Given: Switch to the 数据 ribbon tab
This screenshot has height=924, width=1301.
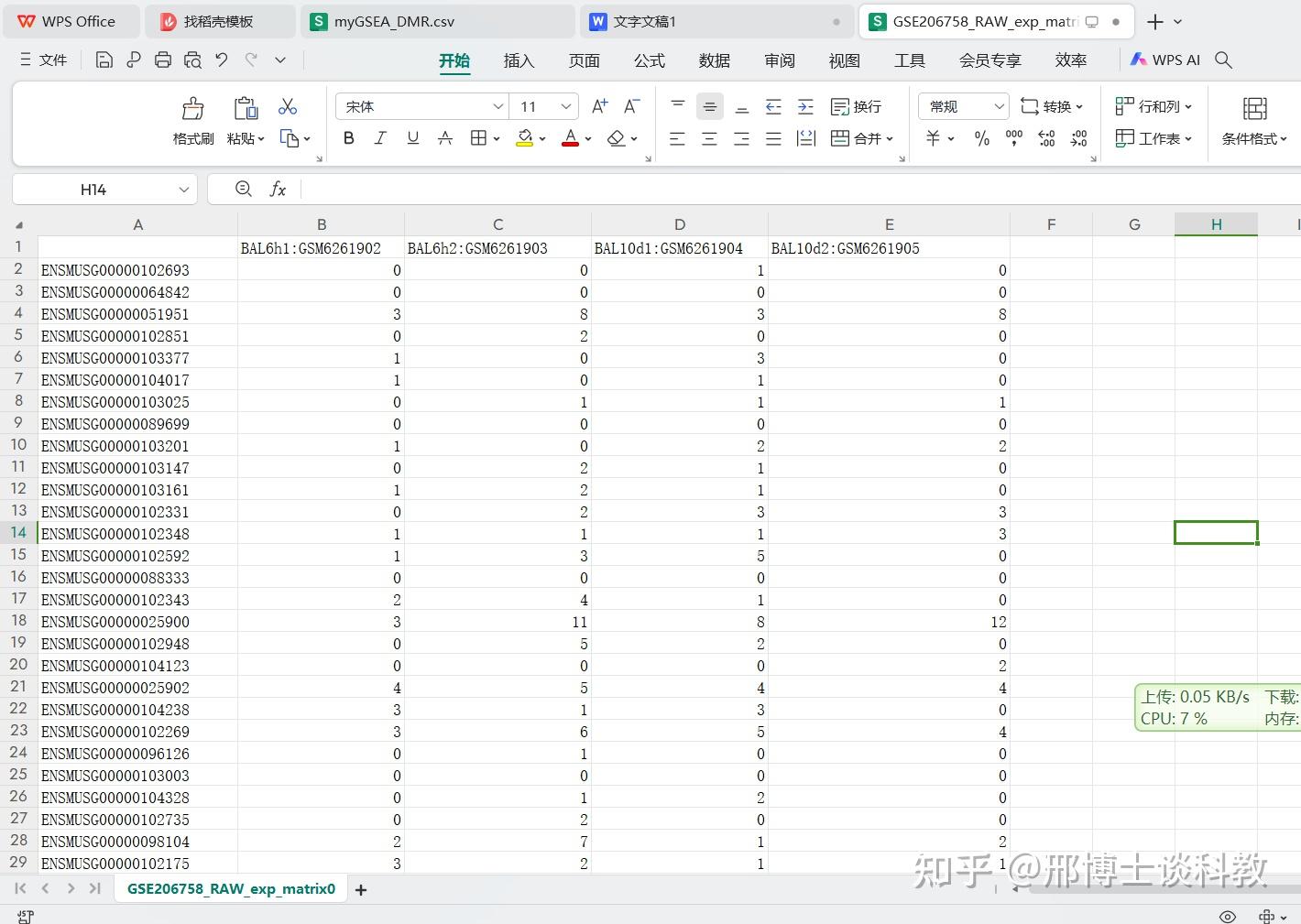Looking at the screenshot, I should click(x=714, y=60).
